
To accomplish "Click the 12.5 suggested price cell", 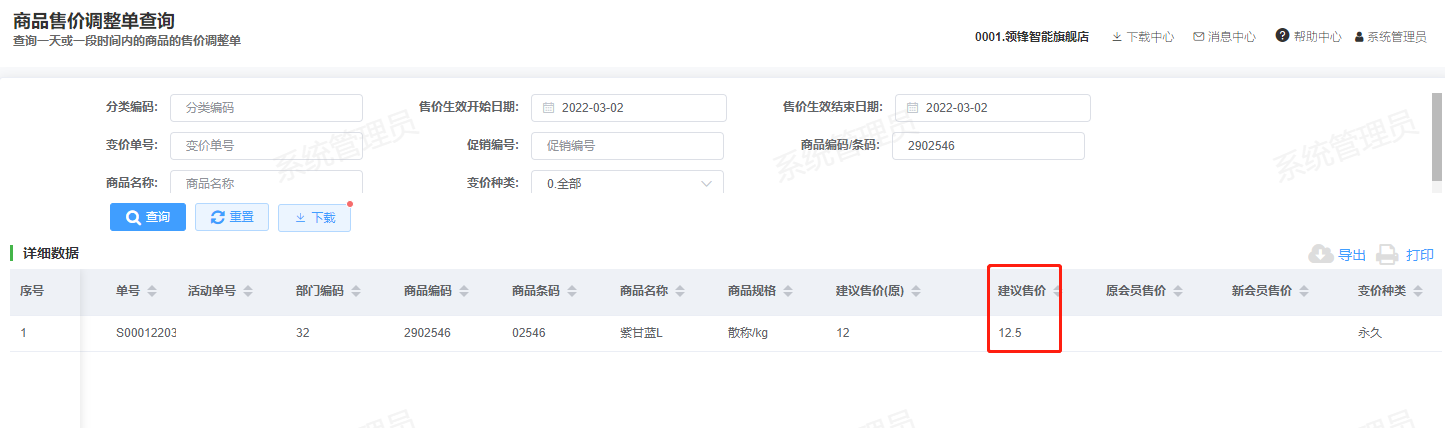I will pos(1009,333).
